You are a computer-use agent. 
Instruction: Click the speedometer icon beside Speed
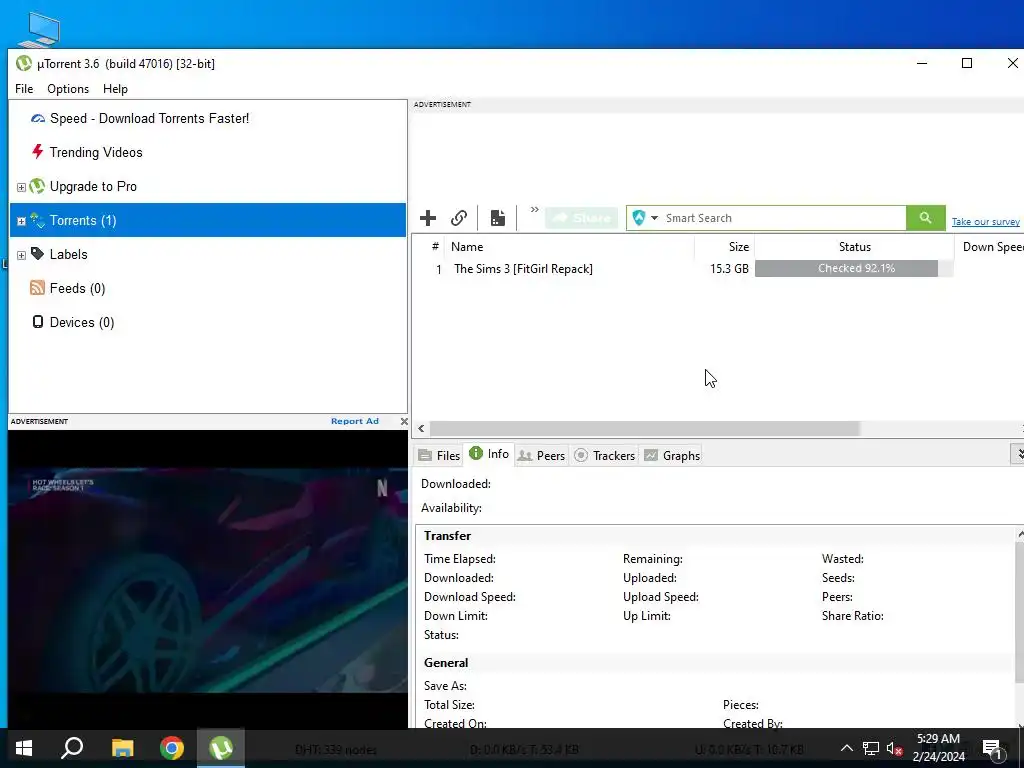[38, 118]
